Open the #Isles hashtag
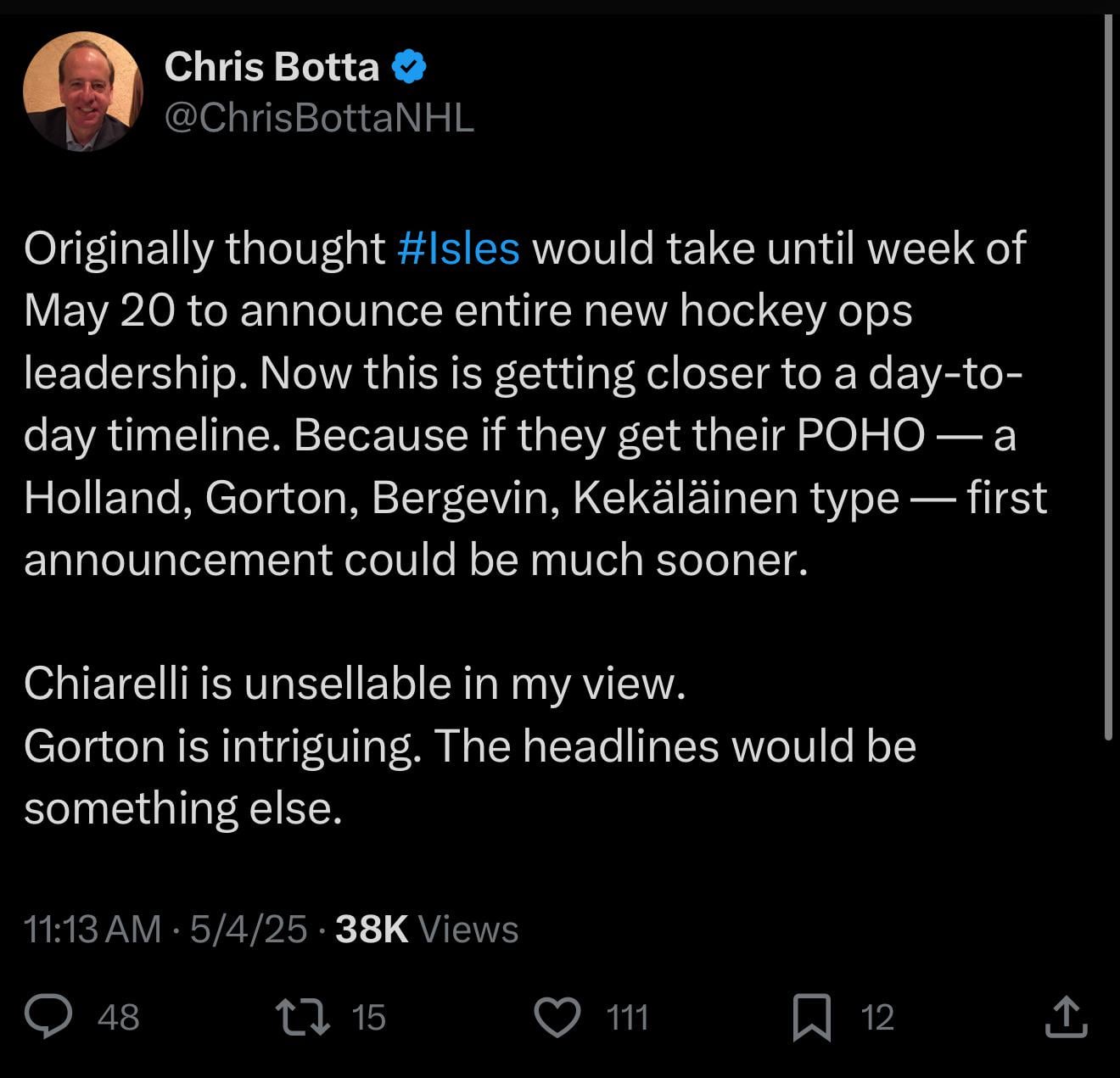This screenshot has height=1078, width=1120. (x=458, y=249)
